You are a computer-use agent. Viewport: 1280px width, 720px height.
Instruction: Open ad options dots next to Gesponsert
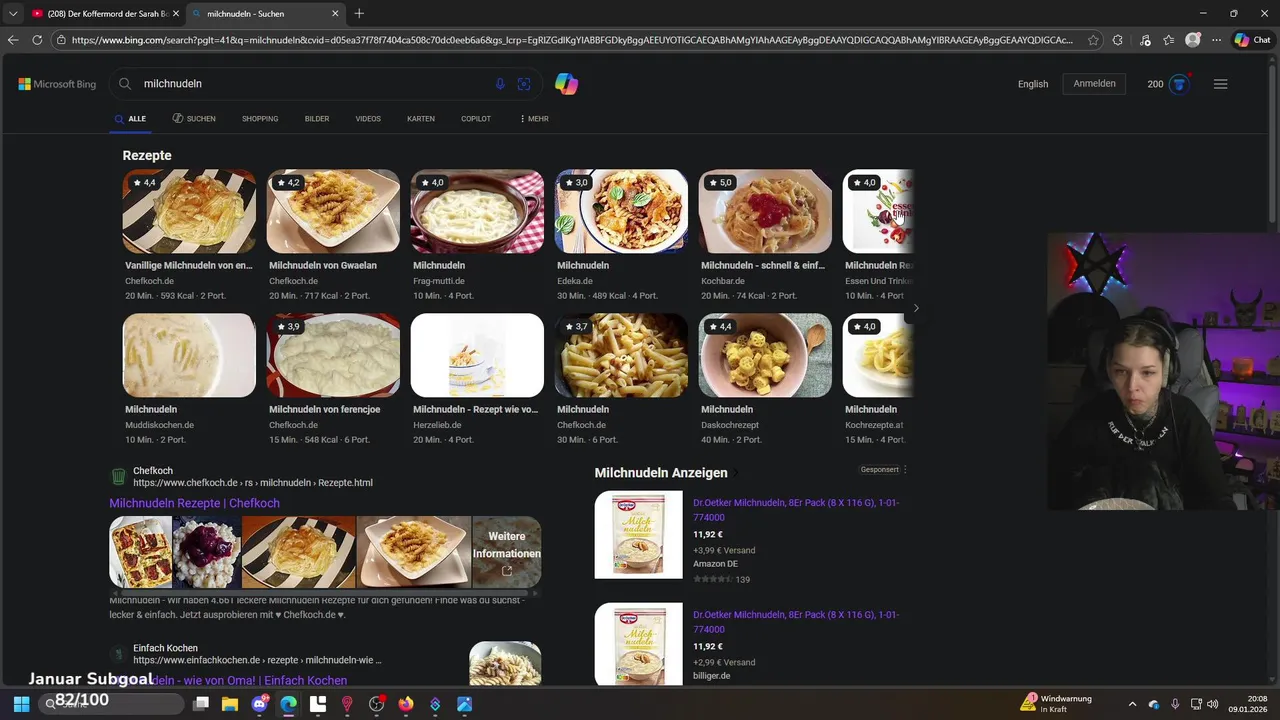[905, 470]
